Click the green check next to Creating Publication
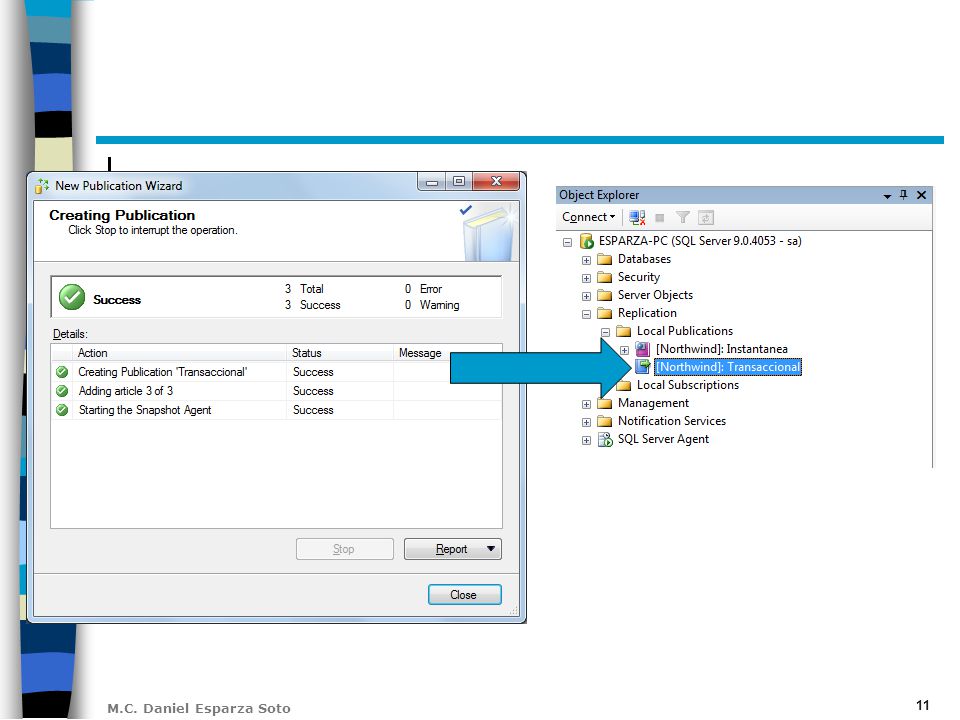This screenshot has width=960, height=720. tap(62, 372)
